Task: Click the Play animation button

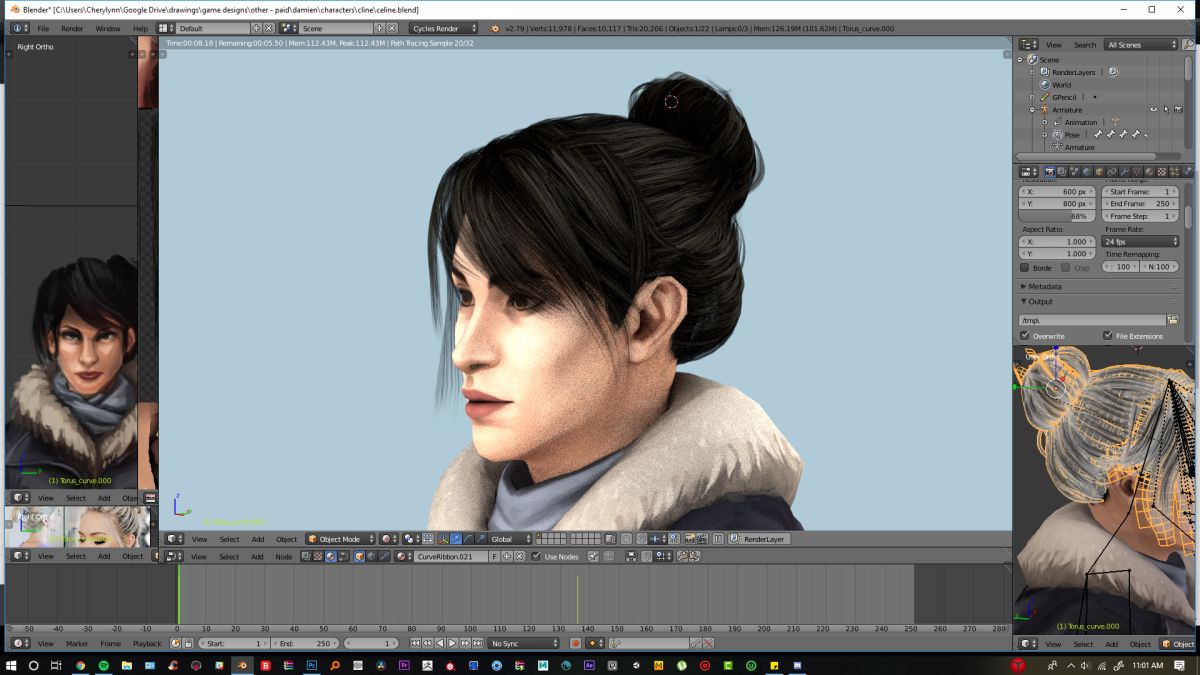Action: pyautogui.click(x=452, y=643)
